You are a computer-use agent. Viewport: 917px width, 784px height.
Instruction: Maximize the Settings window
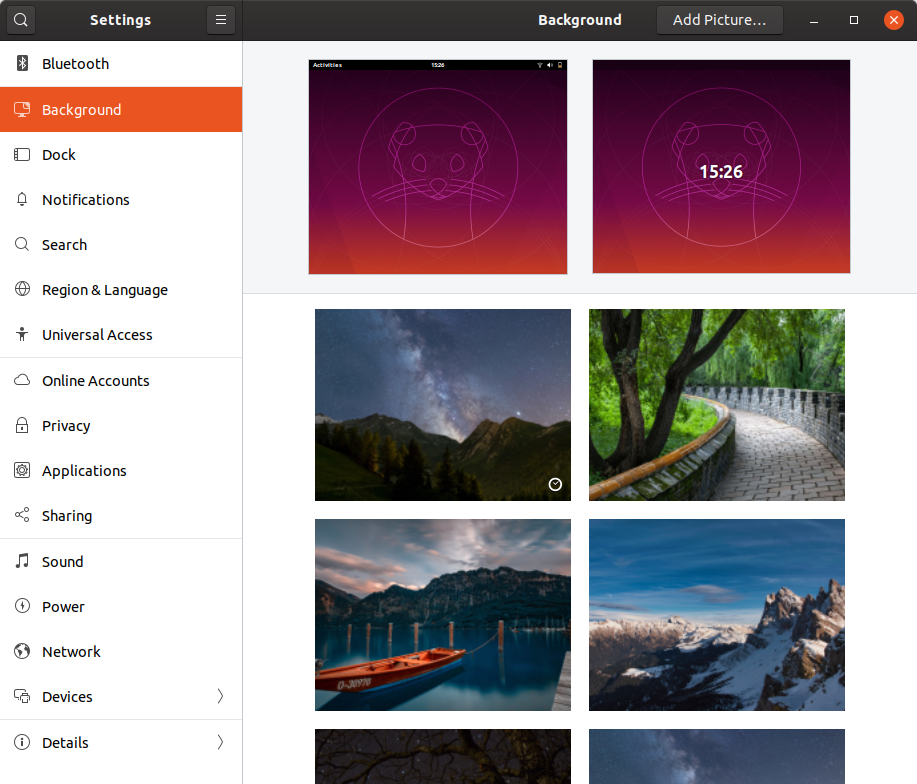point(854,20)
